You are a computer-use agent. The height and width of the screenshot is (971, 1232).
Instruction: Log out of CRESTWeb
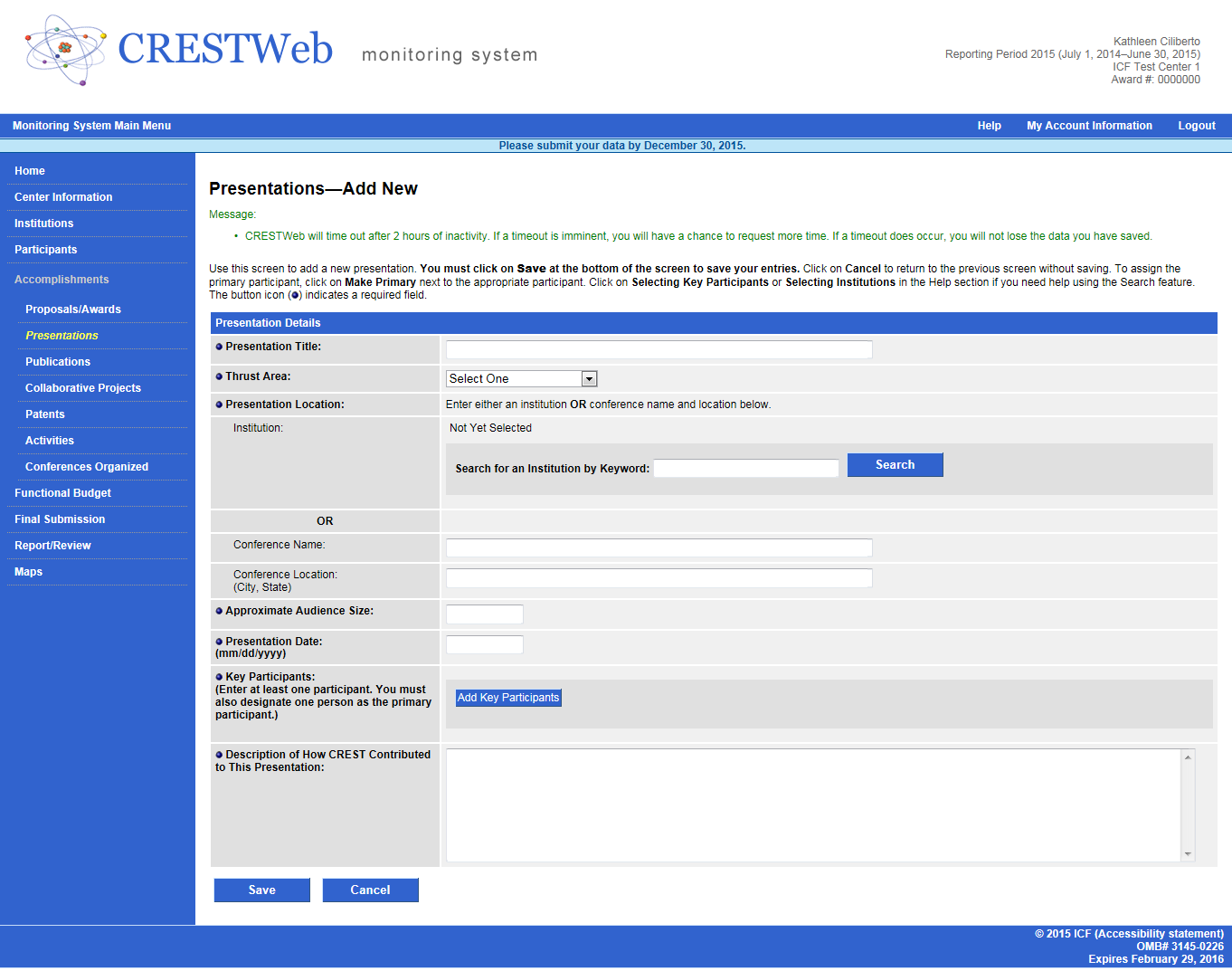1196,126
